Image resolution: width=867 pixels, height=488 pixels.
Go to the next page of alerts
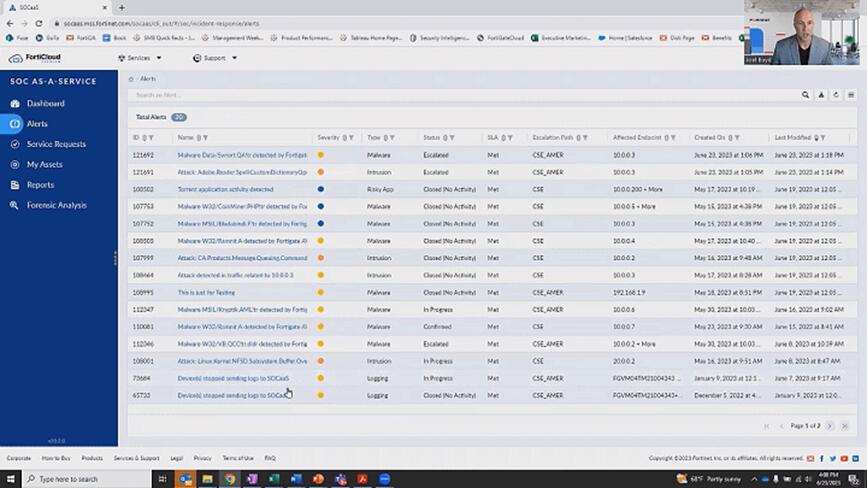coord(830,426)
